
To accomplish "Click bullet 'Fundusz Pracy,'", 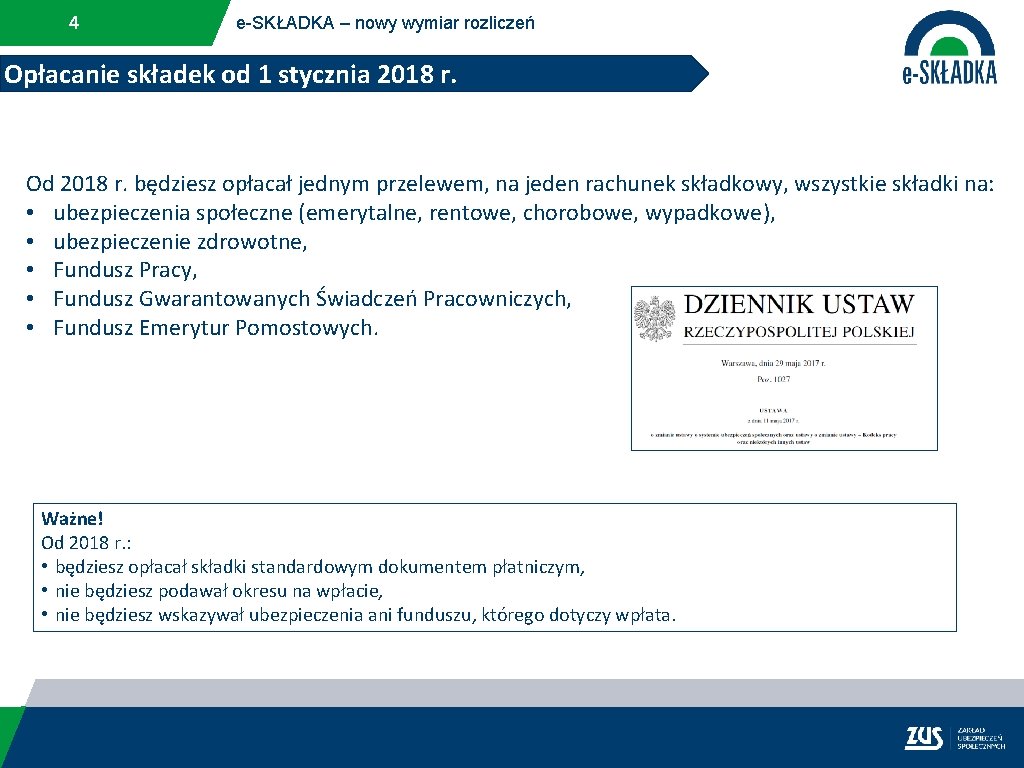I will click(x=125, y=270).
